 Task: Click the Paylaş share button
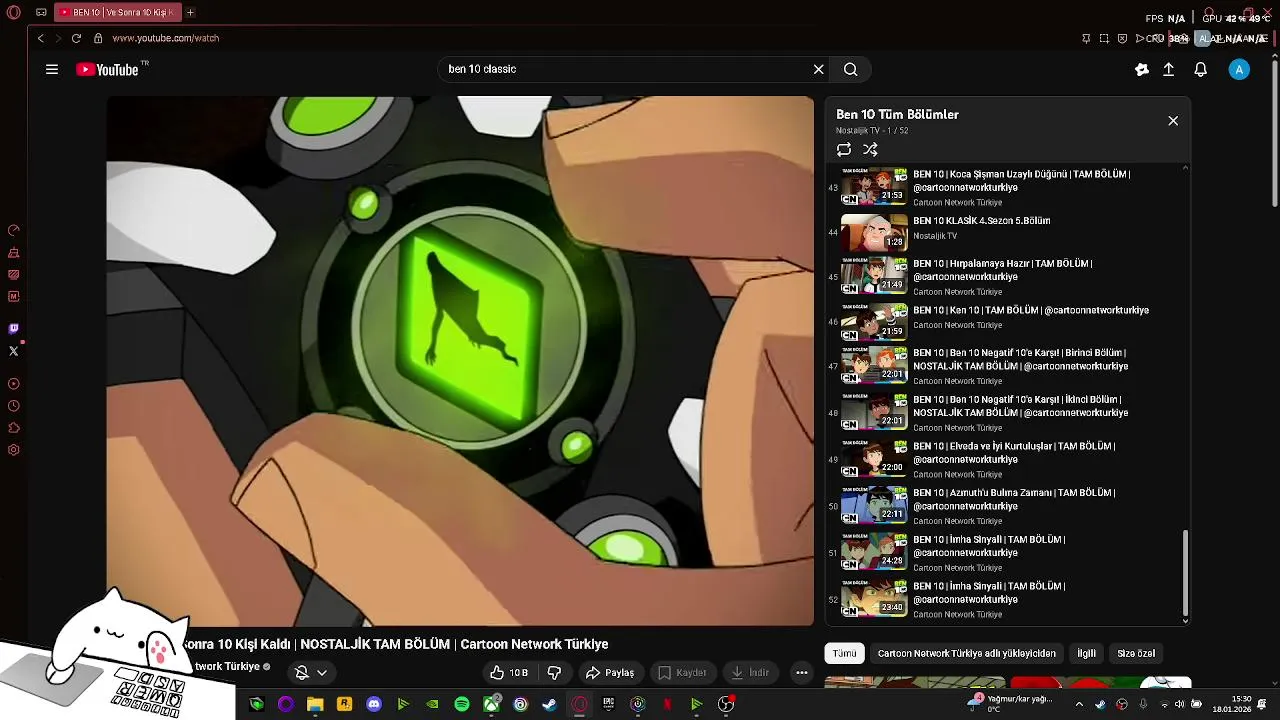pos(610,673)
